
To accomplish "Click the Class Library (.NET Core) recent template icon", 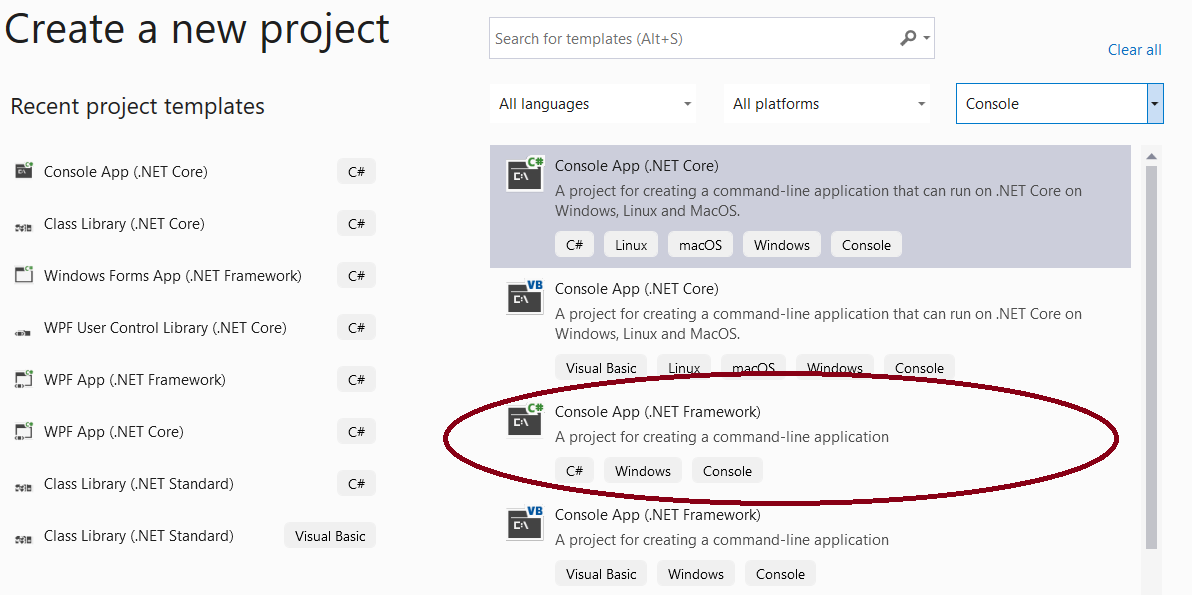I will point(24,226).
